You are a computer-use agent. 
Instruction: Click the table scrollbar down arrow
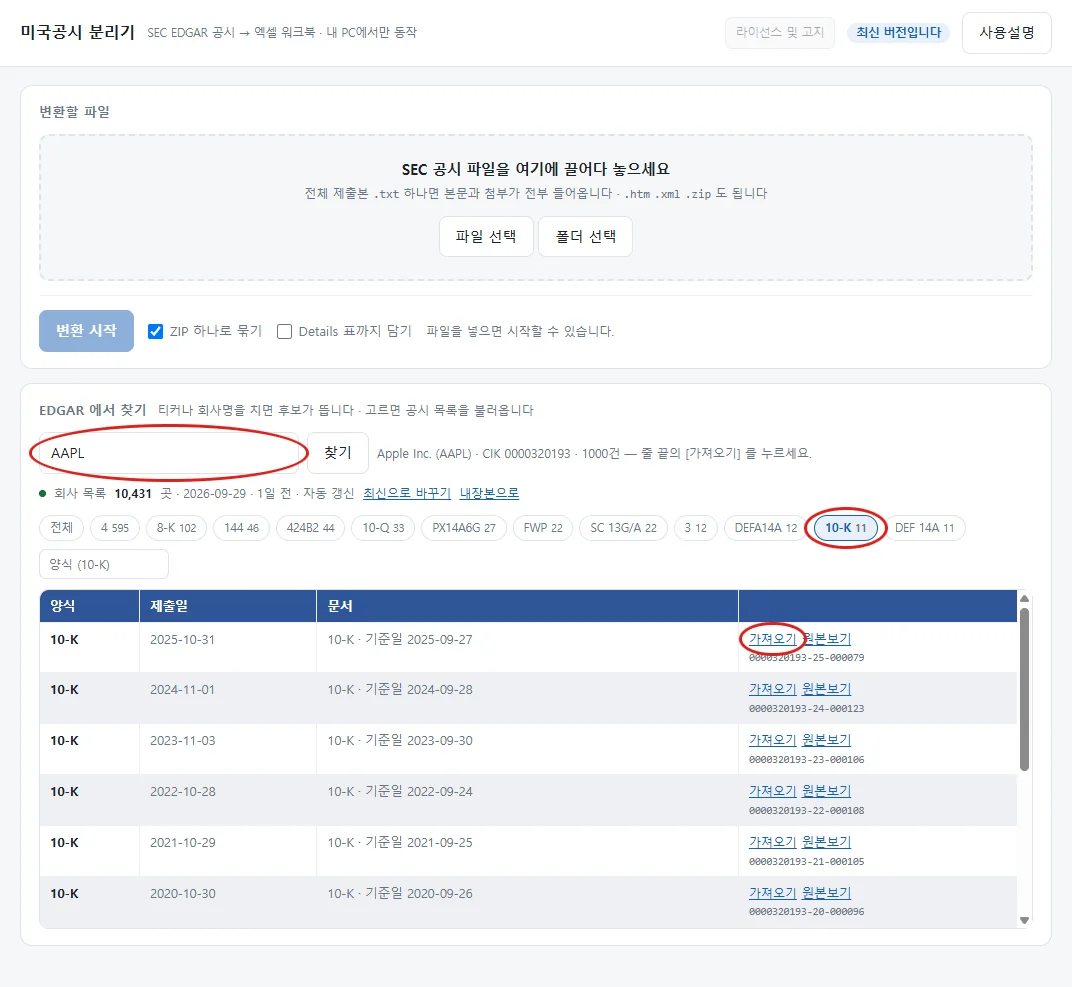[x=1024, y=920]
